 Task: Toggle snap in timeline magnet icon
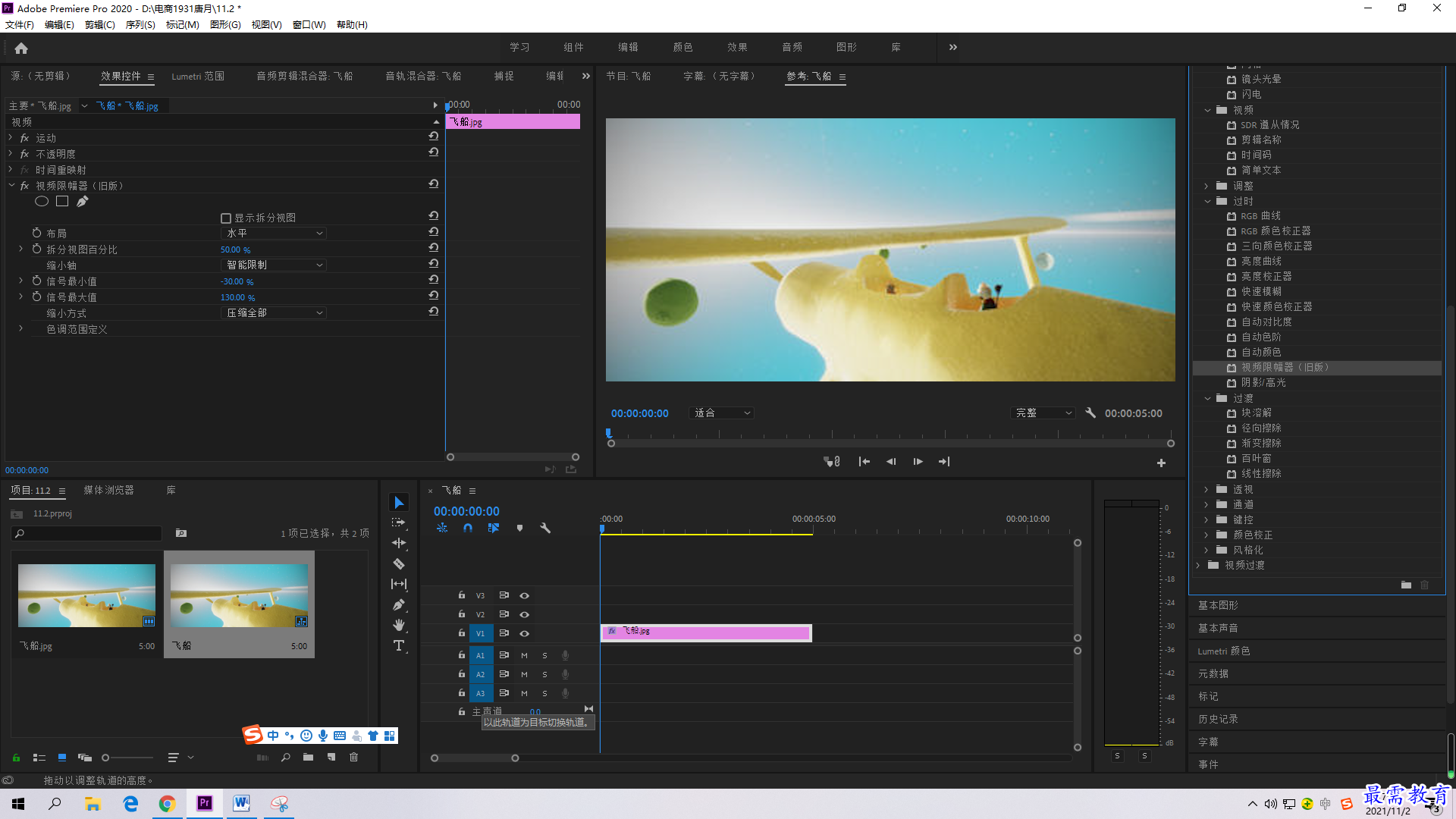pos(468,528)
